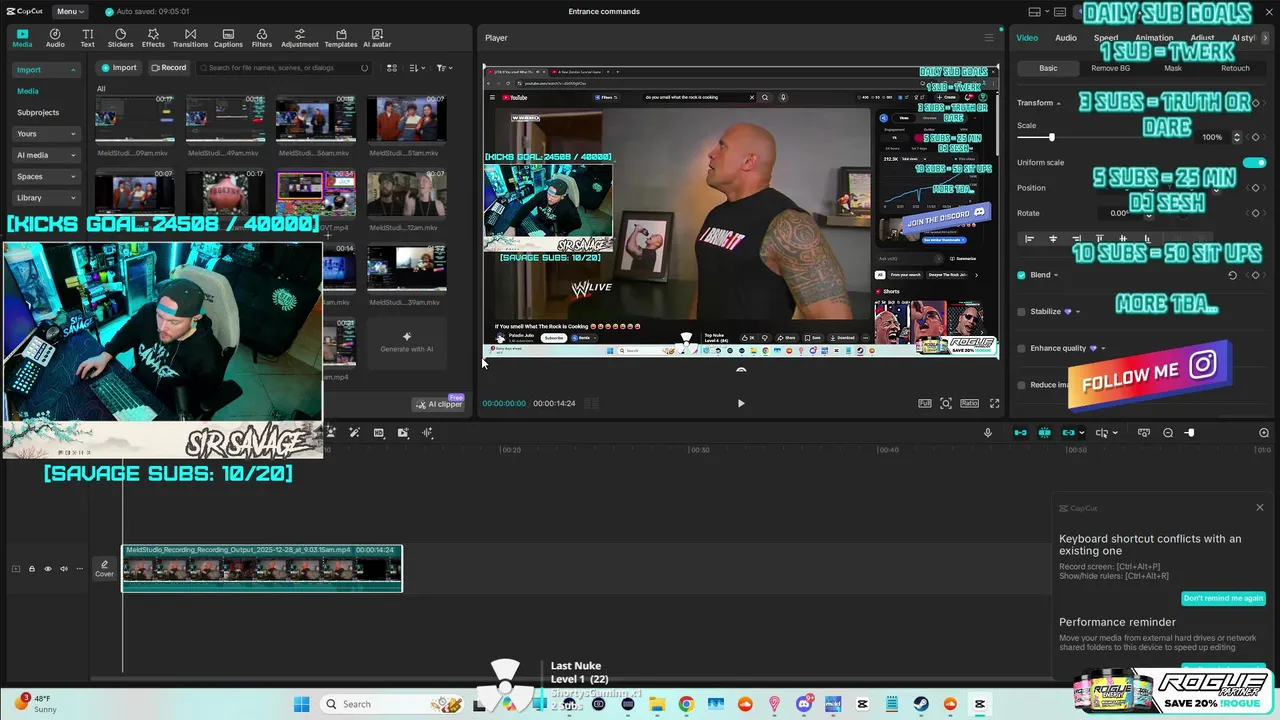This screenshot has height=720, width=1280.
Task: Mute the main video track audio
Action: coord(63,569)
